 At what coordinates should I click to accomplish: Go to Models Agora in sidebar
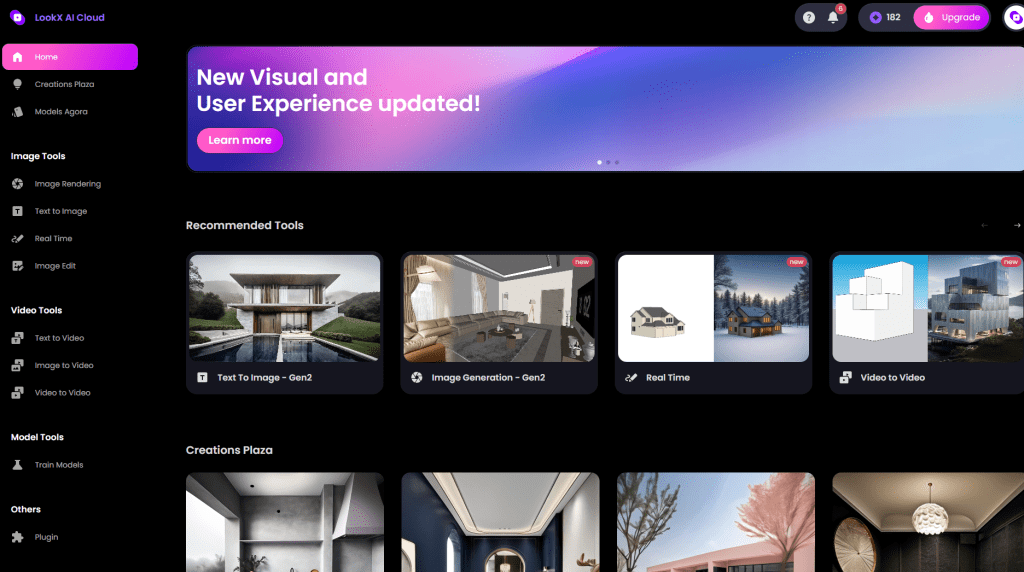point(61,112)
